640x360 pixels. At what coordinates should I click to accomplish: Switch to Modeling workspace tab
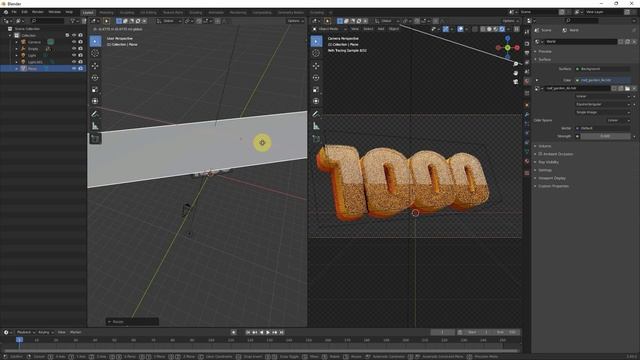pyautogui.click(x=106, y=13)
